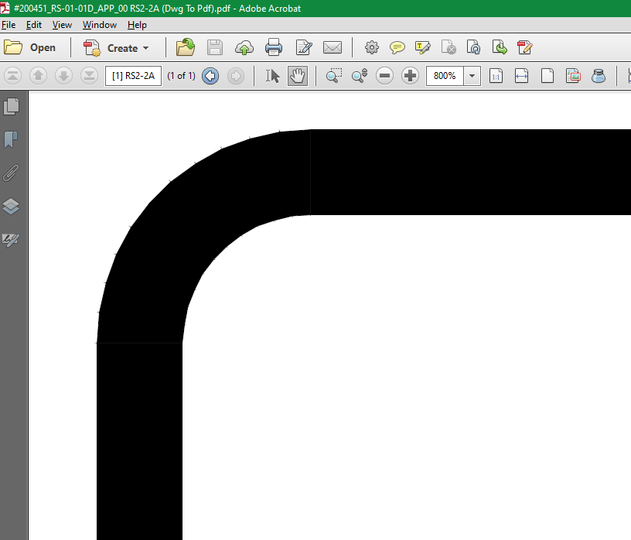Click the export page arrow icon
This screenshot has width=631, height=540.
pos(499,47)
